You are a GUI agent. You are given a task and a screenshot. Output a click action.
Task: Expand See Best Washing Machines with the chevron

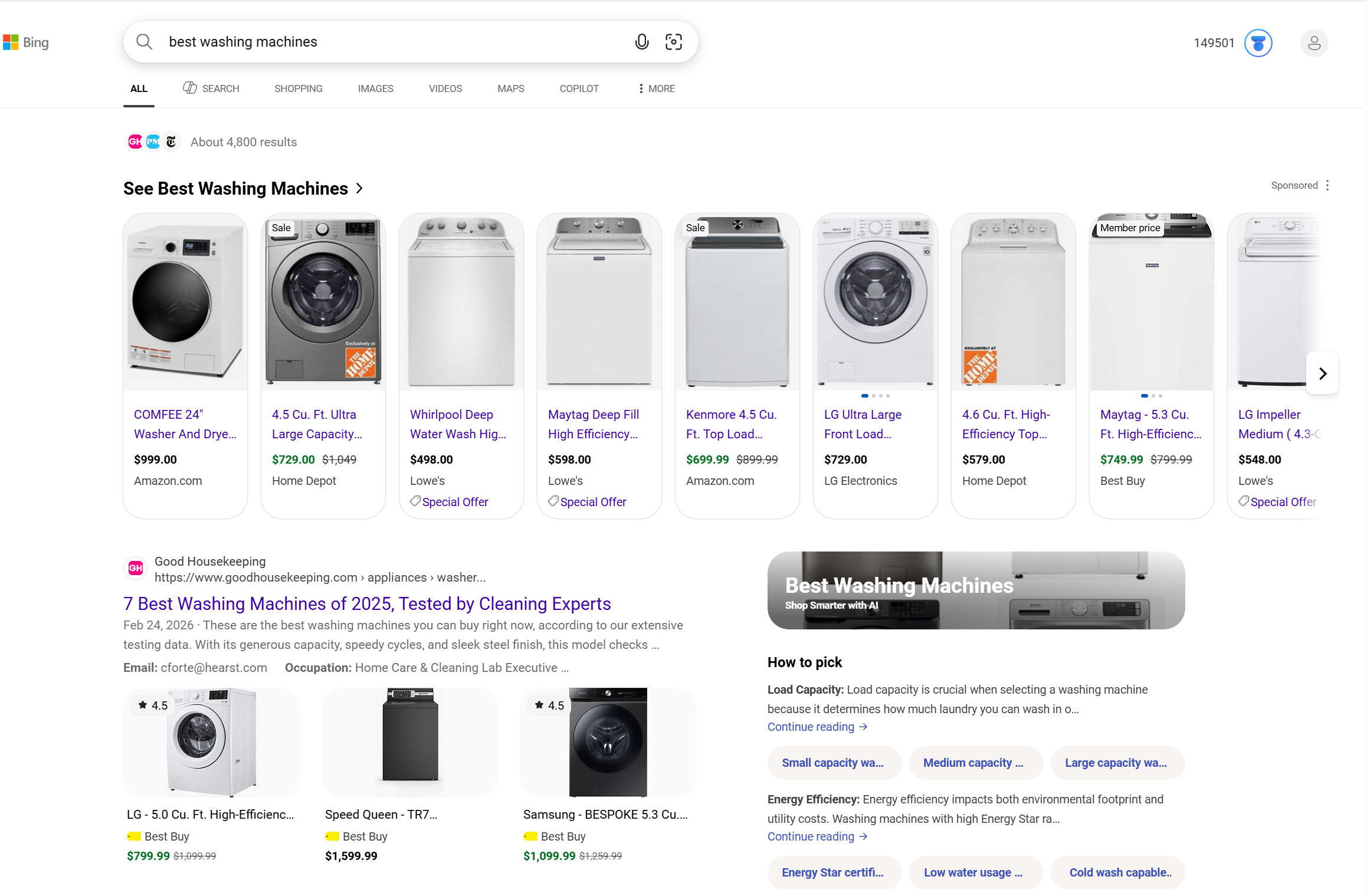coord(359,188)
